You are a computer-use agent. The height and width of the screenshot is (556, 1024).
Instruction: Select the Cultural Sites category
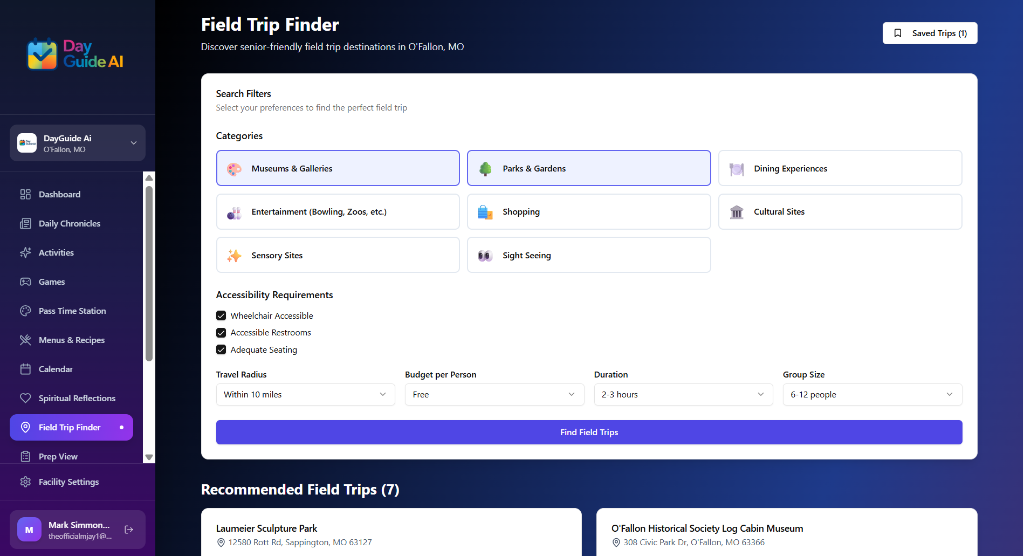(840, 212)
